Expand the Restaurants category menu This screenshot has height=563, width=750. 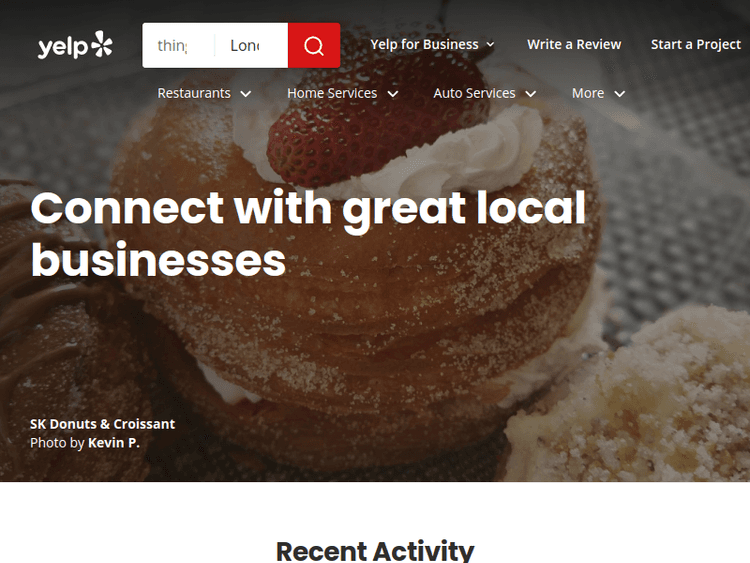[x=204, y=93]
